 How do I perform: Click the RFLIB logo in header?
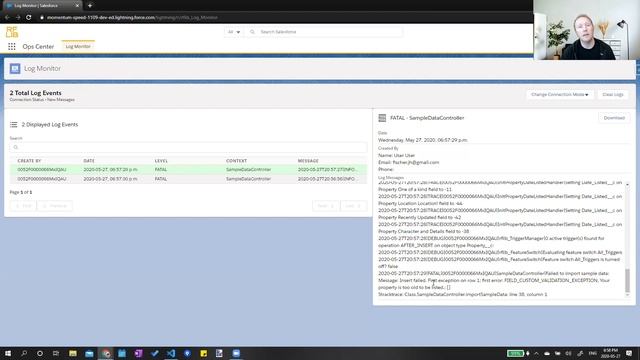[12, 32]
